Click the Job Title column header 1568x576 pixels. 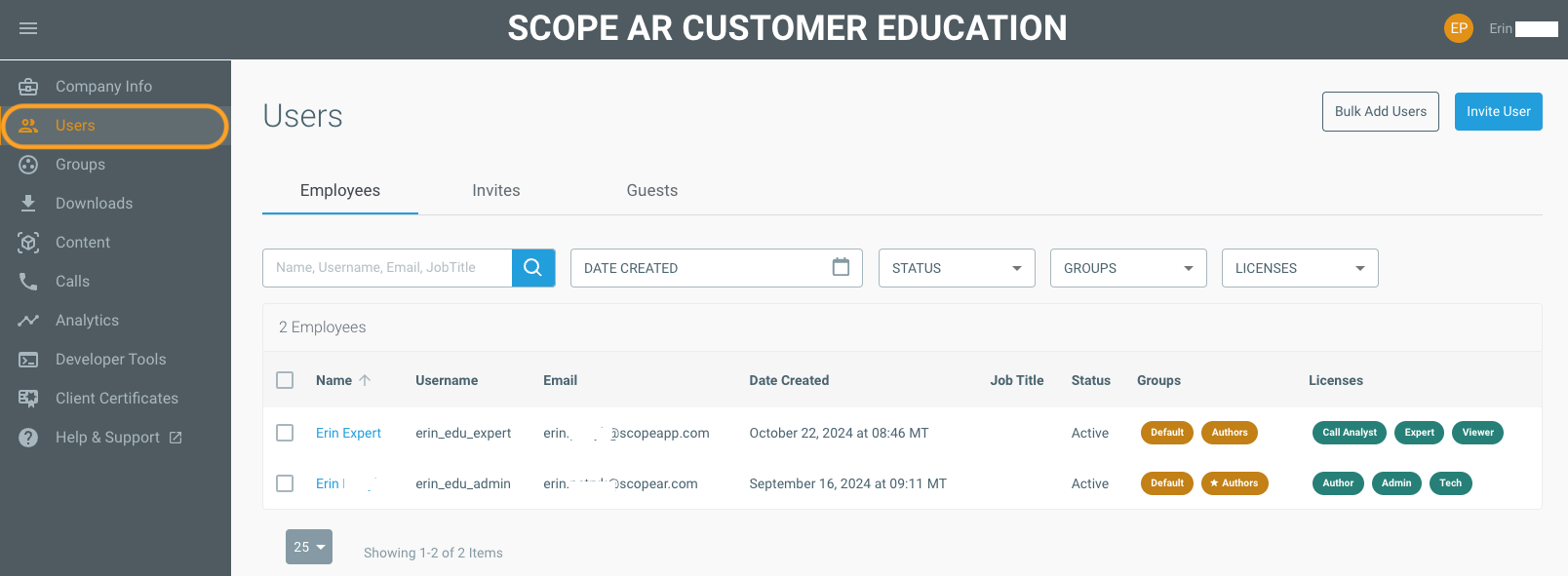point(1017,380)
